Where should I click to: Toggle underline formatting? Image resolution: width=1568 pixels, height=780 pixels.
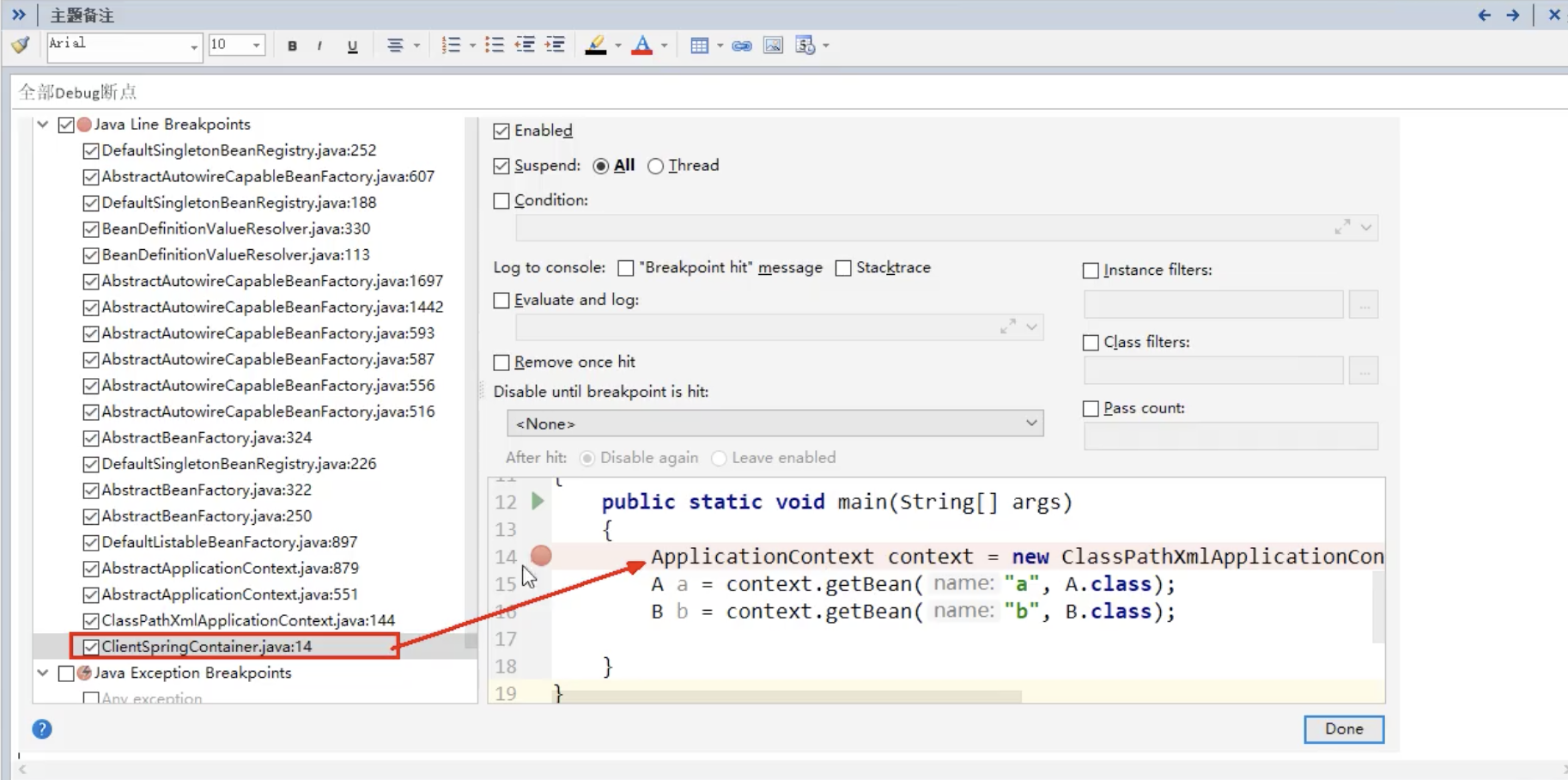tap(352, 46)
